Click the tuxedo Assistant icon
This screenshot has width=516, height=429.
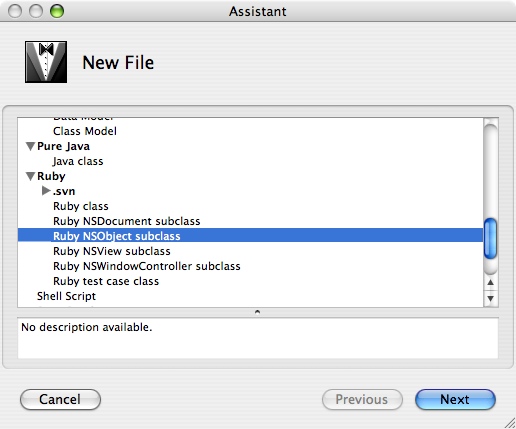[x=46, y=62]
